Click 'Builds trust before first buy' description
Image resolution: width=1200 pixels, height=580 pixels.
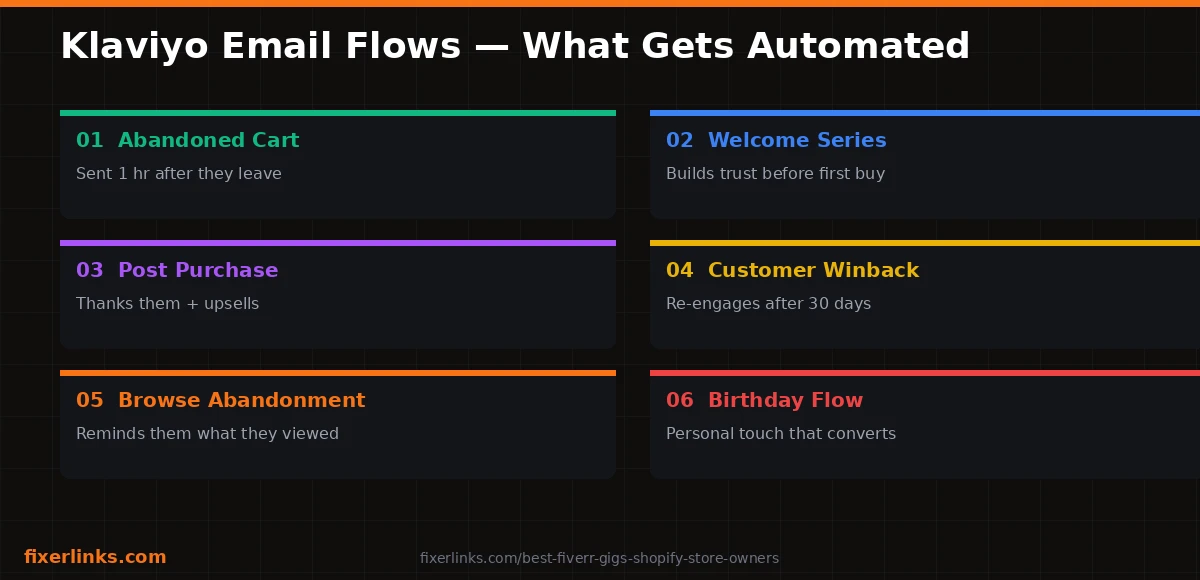(775, 174)
